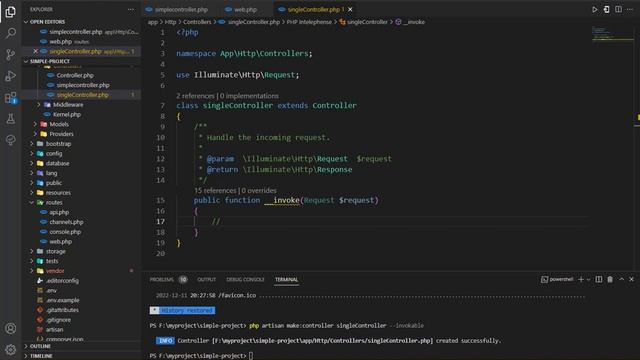Open the Explorer view in activity bar
This screenshot has height=360, width=640.
click(11, 12)
